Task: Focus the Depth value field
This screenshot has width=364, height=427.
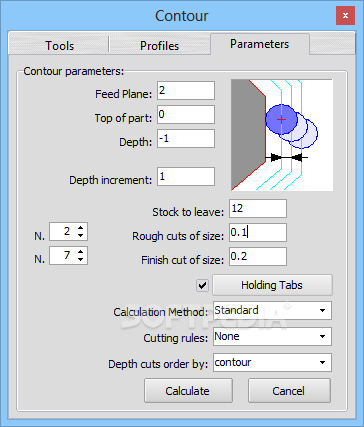Action: click(x=186, y=139)
